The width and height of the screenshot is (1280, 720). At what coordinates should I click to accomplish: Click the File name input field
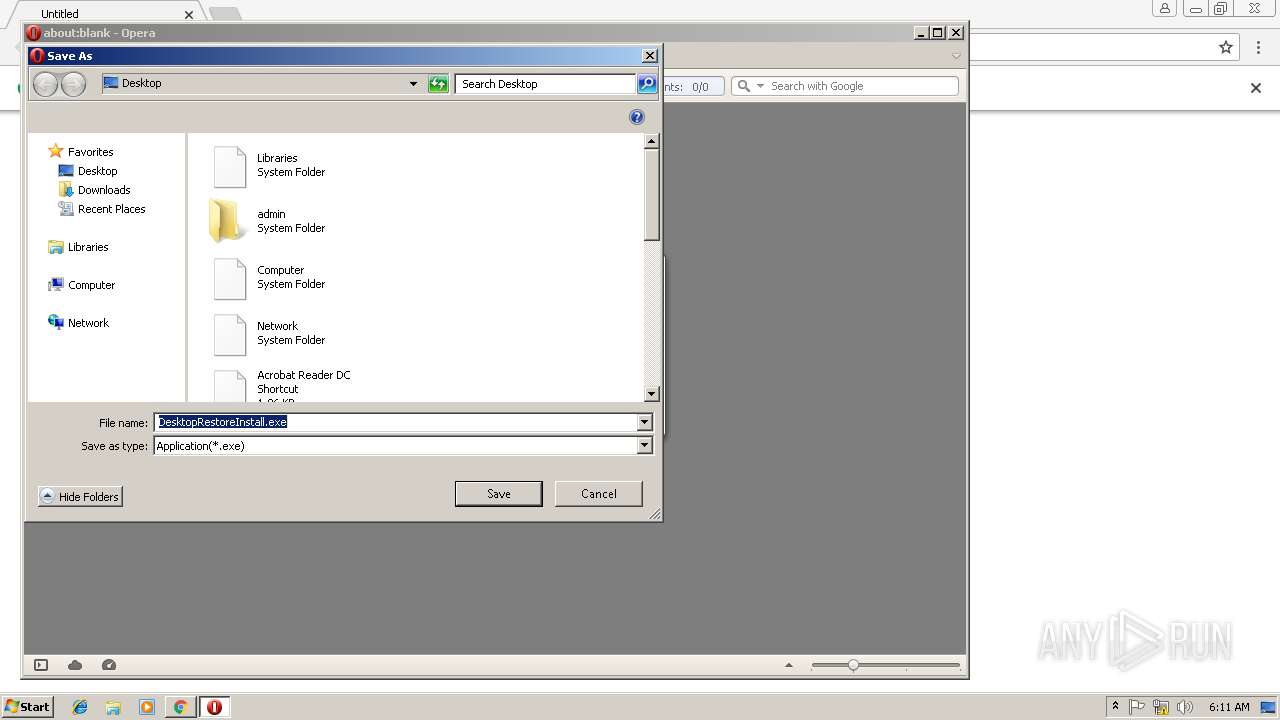(396, 423)
